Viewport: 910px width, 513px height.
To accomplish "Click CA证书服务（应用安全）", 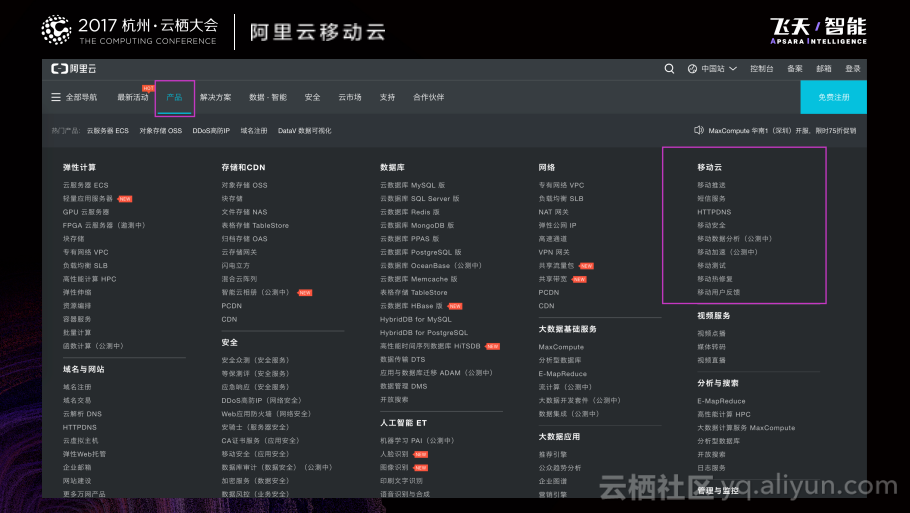I will pos(261,440).
